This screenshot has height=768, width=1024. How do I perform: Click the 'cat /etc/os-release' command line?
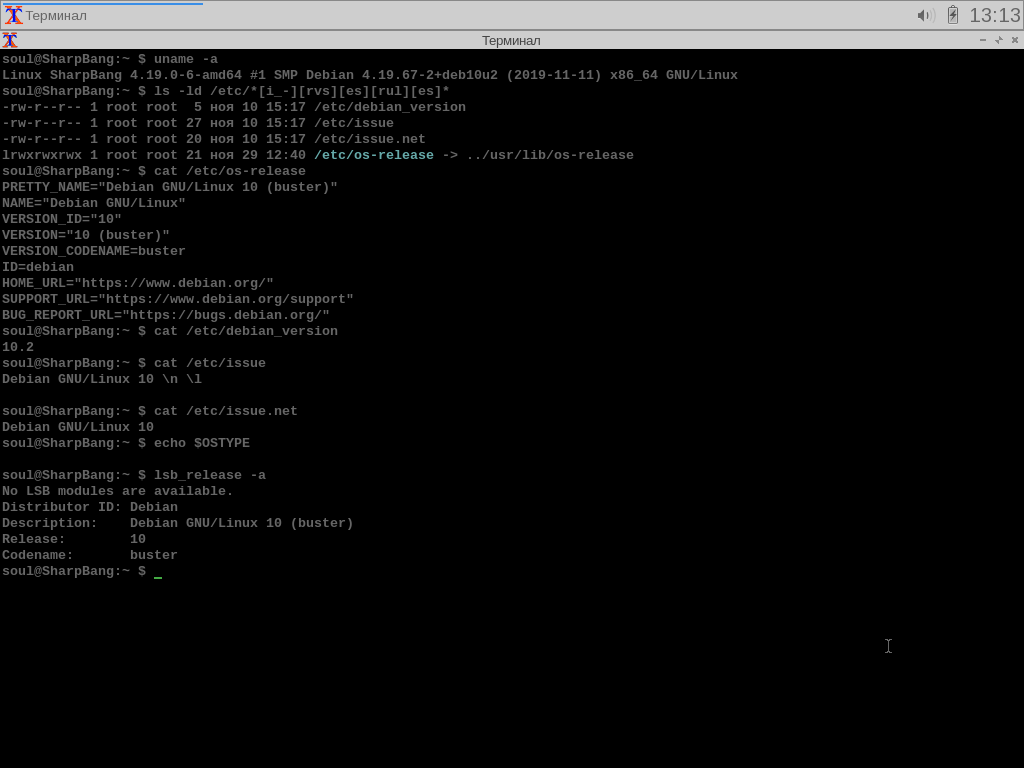(x=153, y=171)
